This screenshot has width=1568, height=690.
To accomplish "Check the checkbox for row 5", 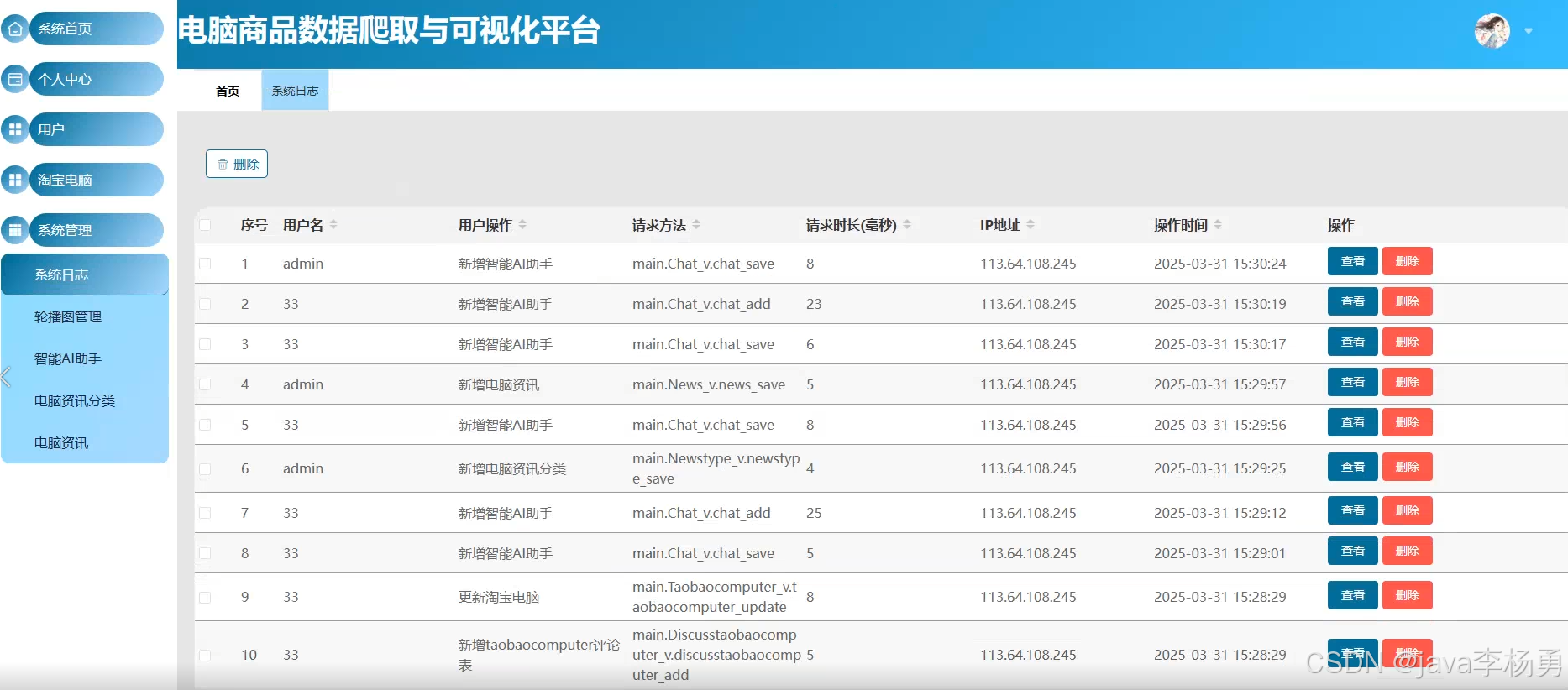I will pos(205,425).
